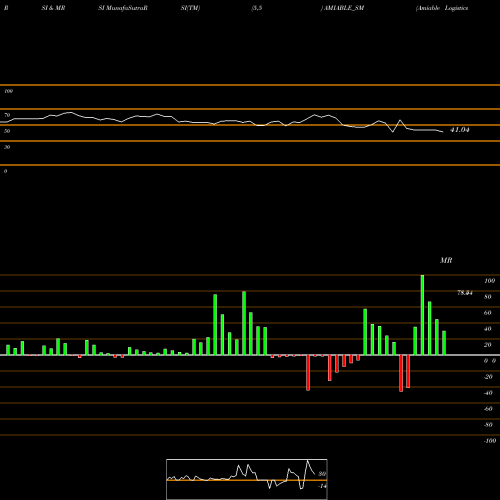This screenshot has height=500, width=500.
Task: Click the MR axis label -20
Action: (x=488, y=377)
